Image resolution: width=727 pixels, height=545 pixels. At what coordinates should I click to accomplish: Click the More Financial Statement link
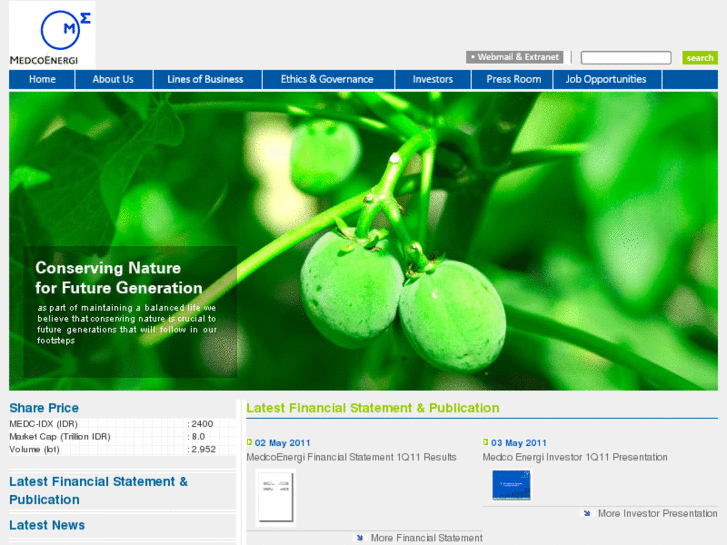[427, 538]
